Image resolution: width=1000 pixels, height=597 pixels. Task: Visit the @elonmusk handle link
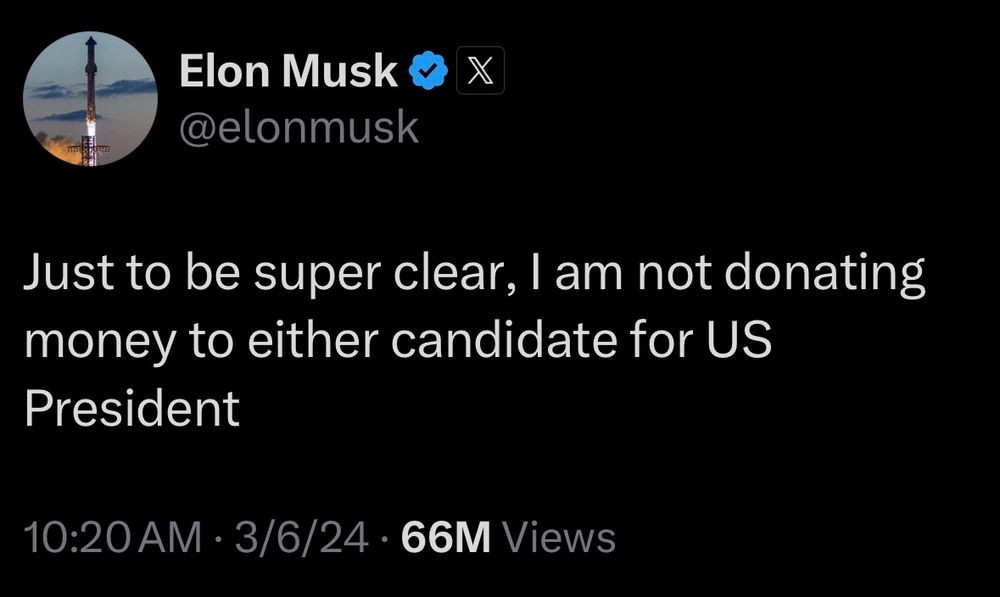[299, 127]
